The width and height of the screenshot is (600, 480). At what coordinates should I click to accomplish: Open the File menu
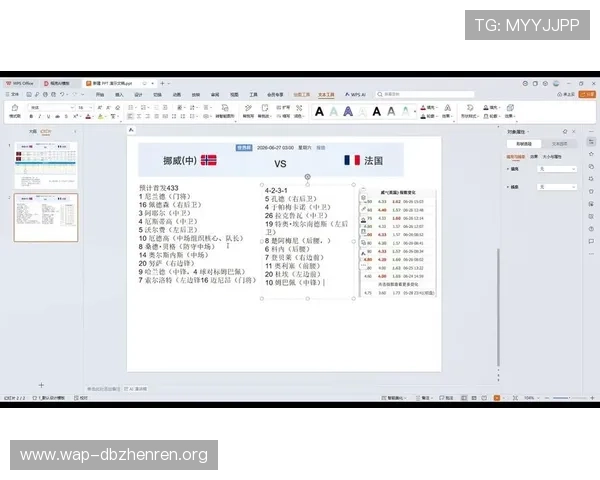(12, 94)
